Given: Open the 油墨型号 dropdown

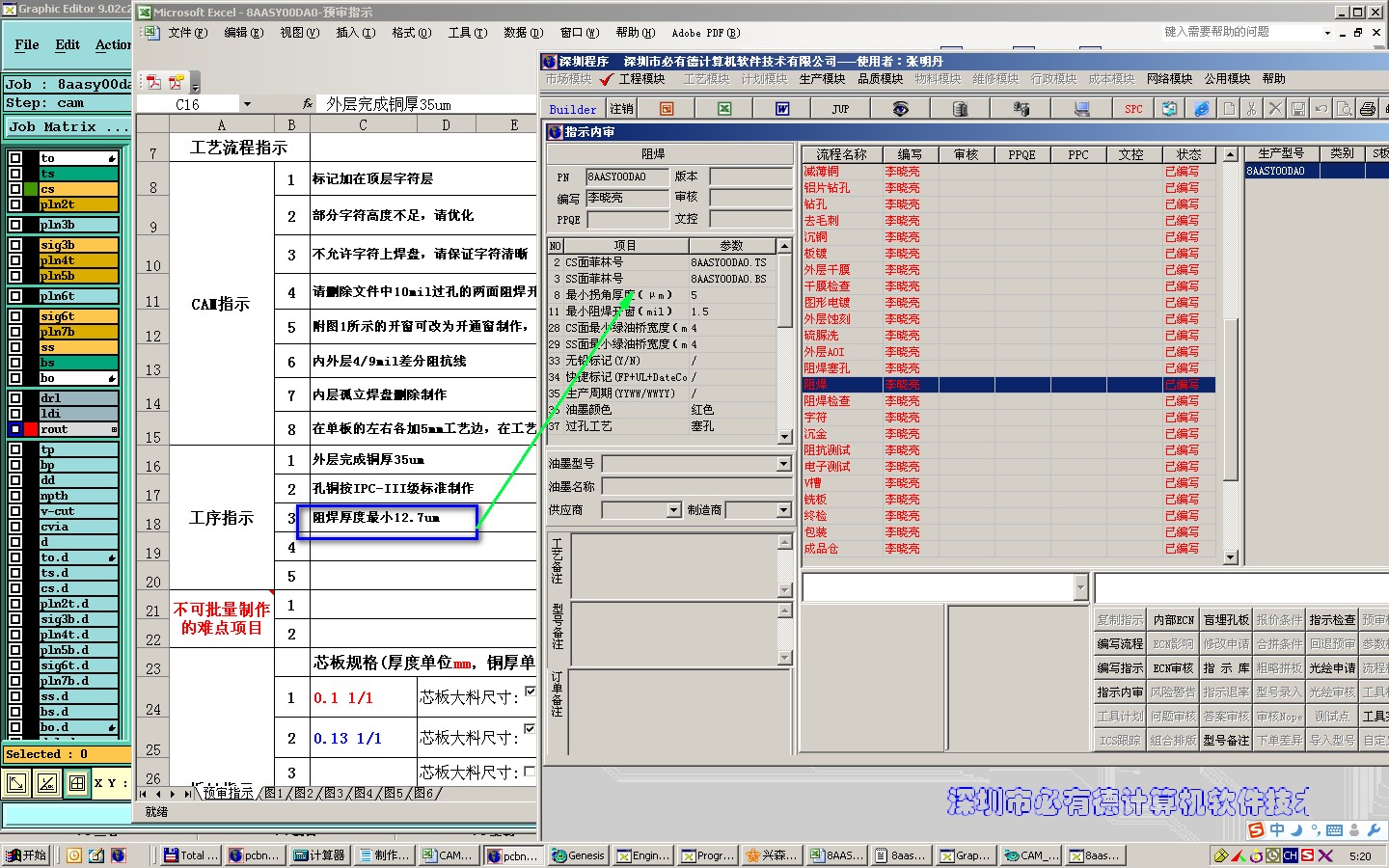Looking at the screenshot, I should click(x=783, y=464).
